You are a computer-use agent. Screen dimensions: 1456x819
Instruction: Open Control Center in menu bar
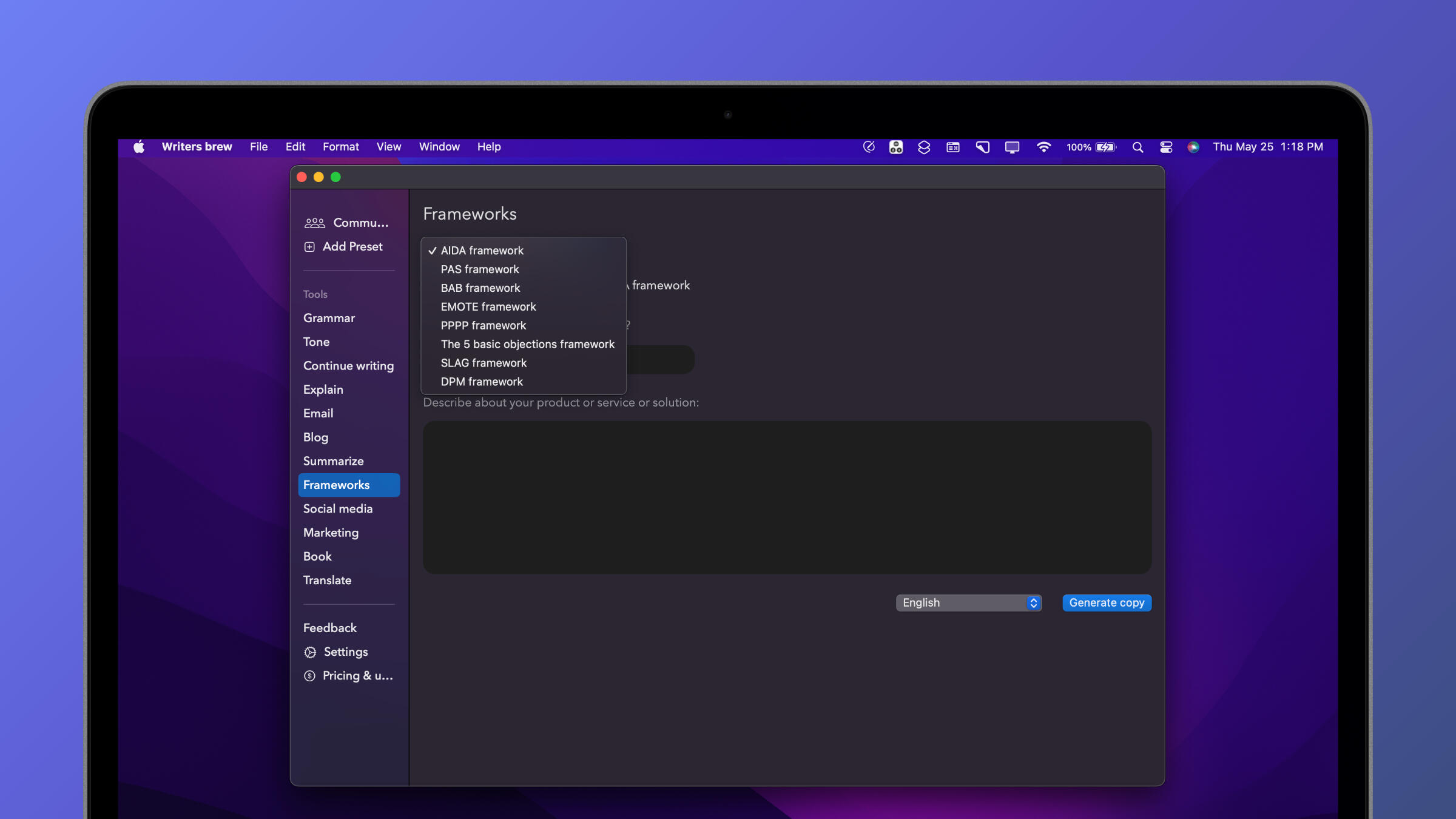(x=1165, y=147)
